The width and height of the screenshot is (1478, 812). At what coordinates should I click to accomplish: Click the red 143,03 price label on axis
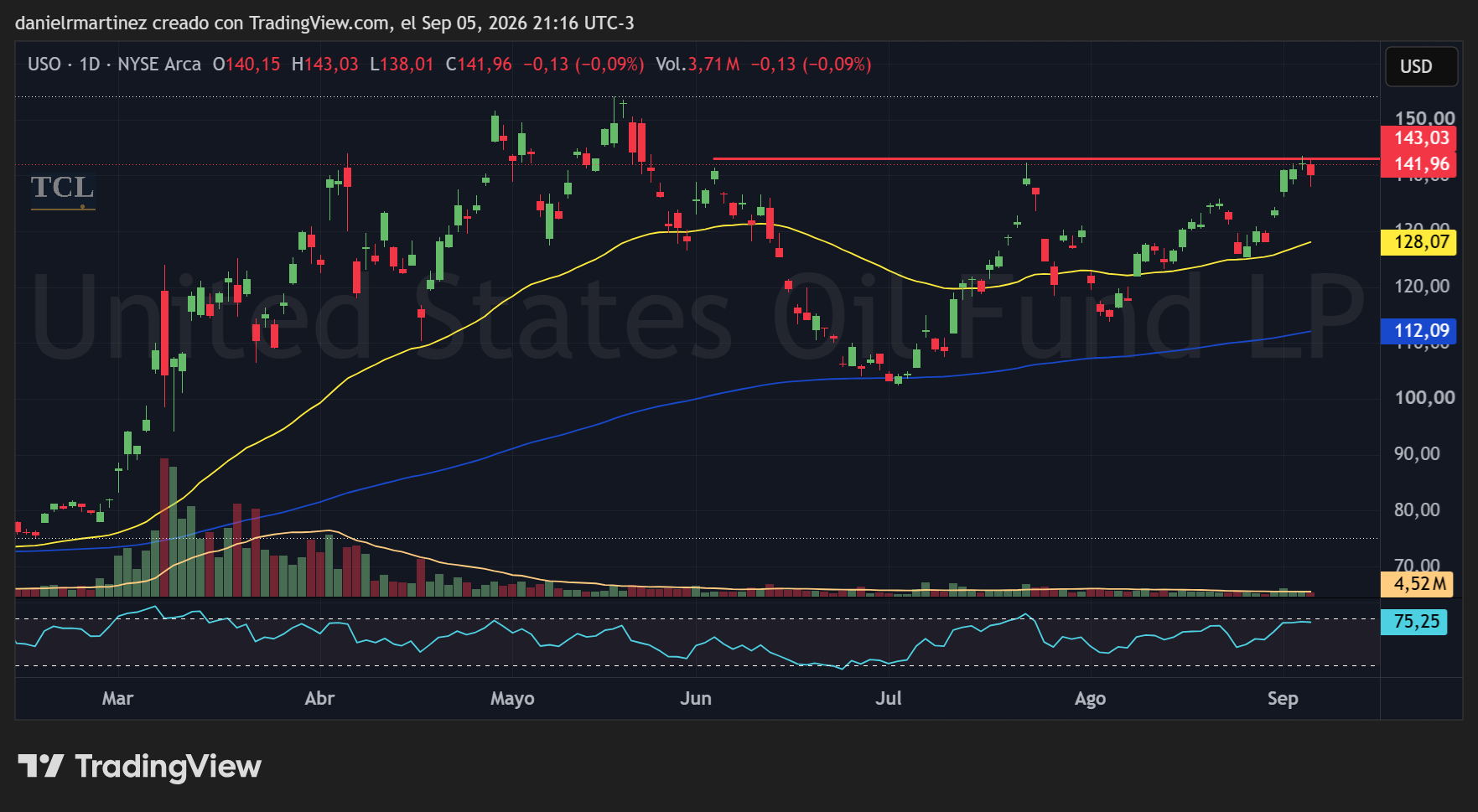[x=1419, y=138]
